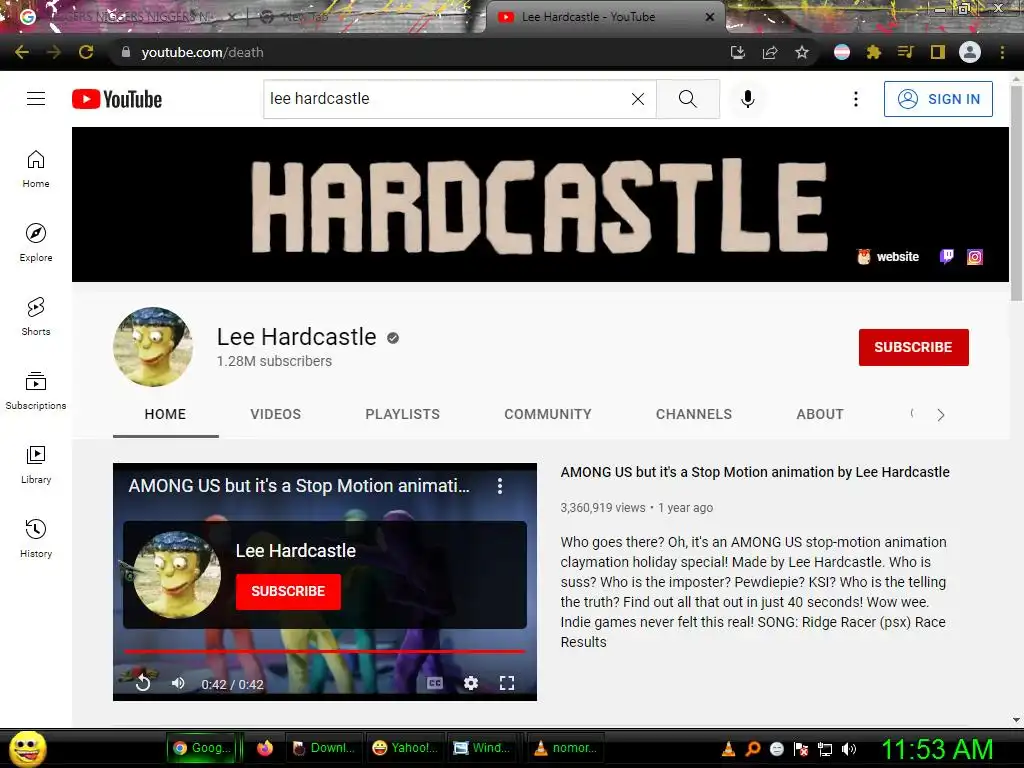Click the SIGN IN button
This screenshot has height=768, width=1024.
click(938, 99)
